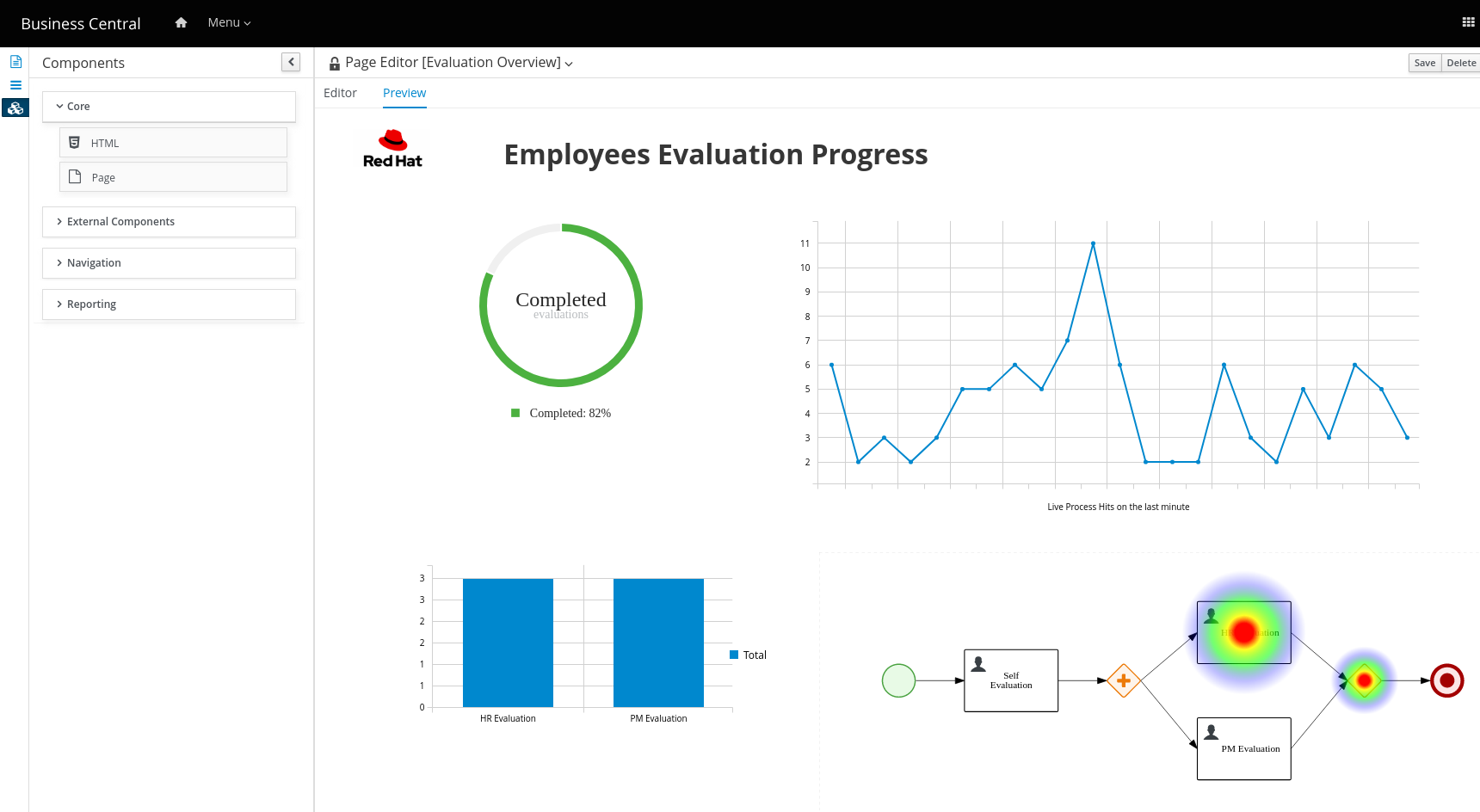Open the apps grid icon

1468,23
